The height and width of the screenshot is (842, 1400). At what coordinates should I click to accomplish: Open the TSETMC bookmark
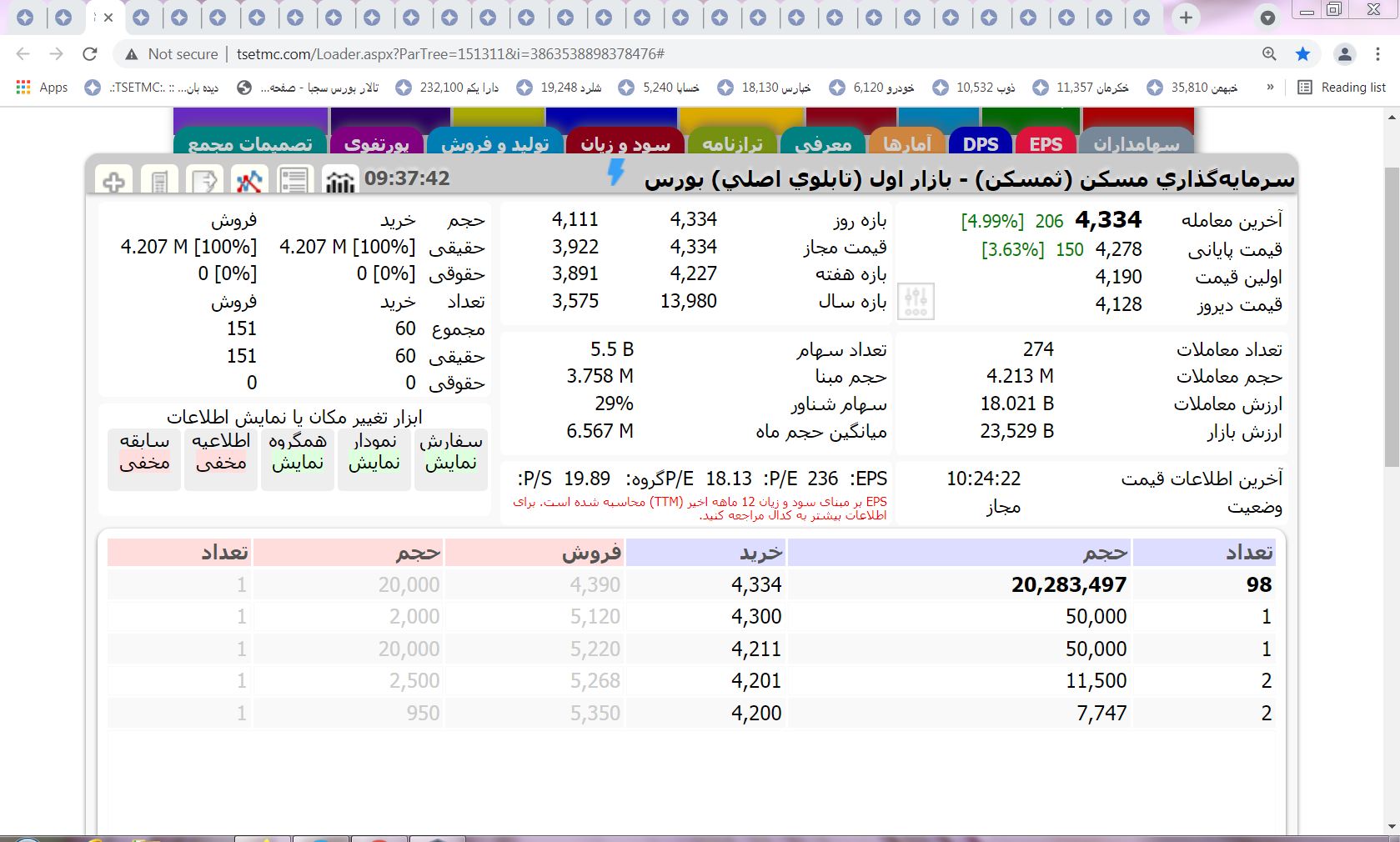pyautogui.click(x=151, y=88)
